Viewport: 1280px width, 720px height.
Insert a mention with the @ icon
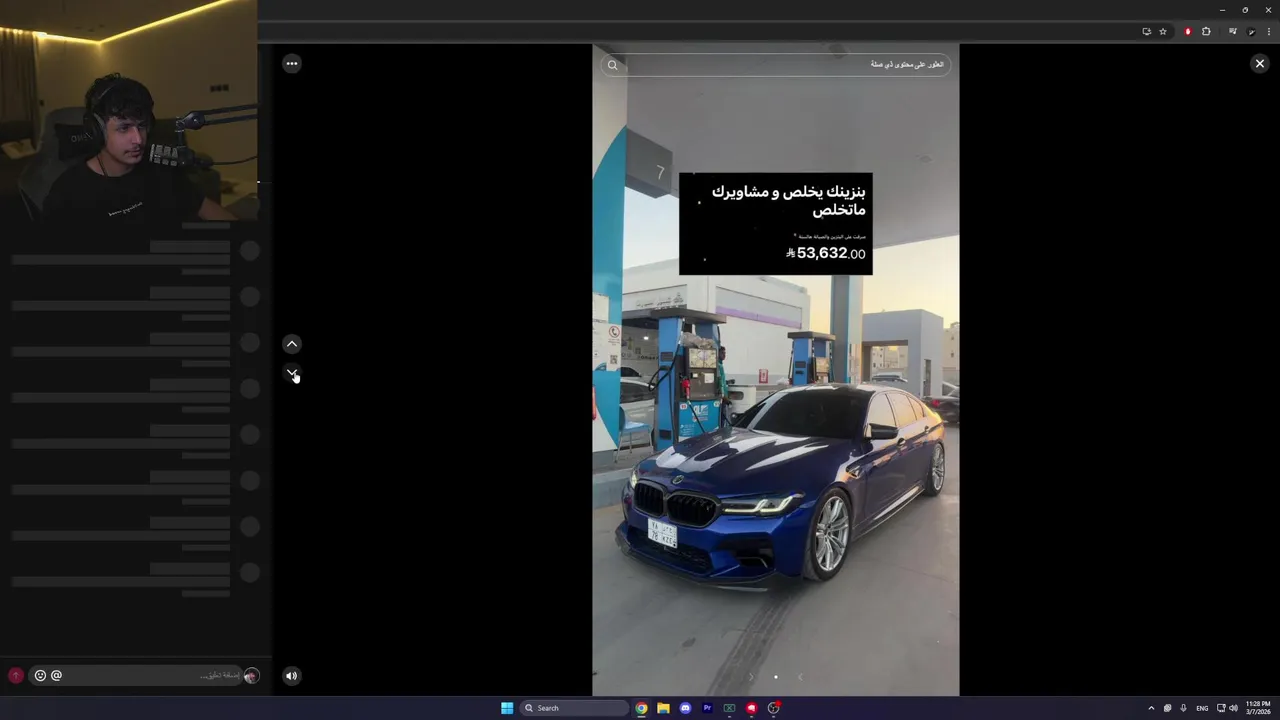tap(56, 675)
